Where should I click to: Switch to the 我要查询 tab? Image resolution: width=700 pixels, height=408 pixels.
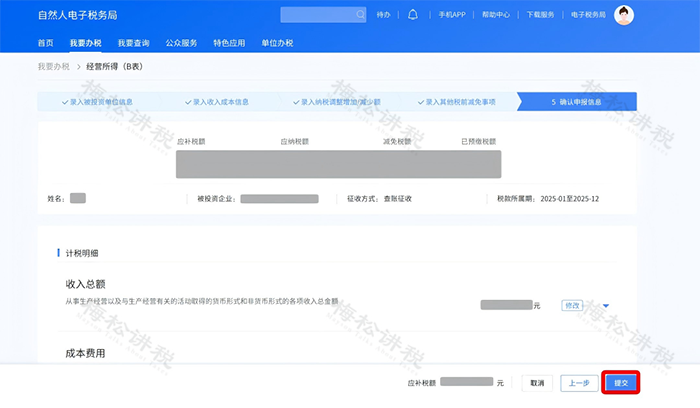tap(133, 43)
